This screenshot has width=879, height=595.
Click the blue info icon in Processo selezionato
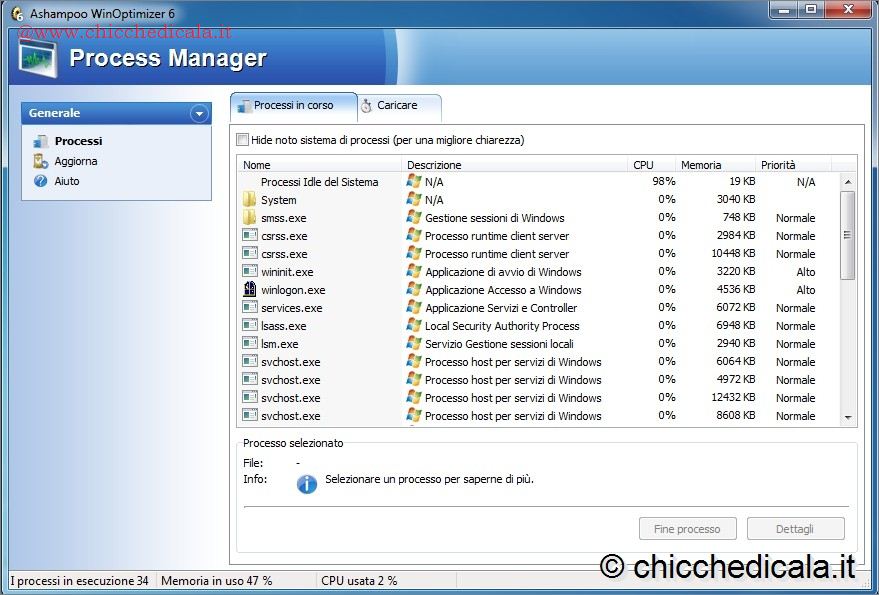[x=307, y=483]
